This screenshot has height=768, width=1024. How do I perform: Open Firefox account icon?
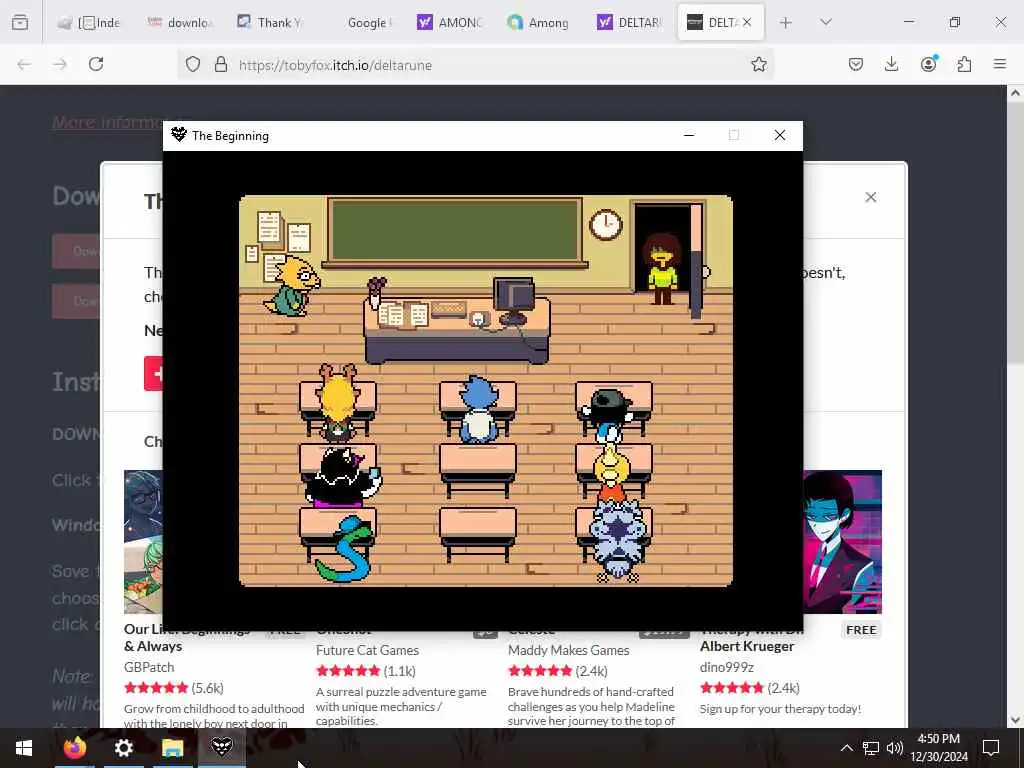[x=928, y=64]
